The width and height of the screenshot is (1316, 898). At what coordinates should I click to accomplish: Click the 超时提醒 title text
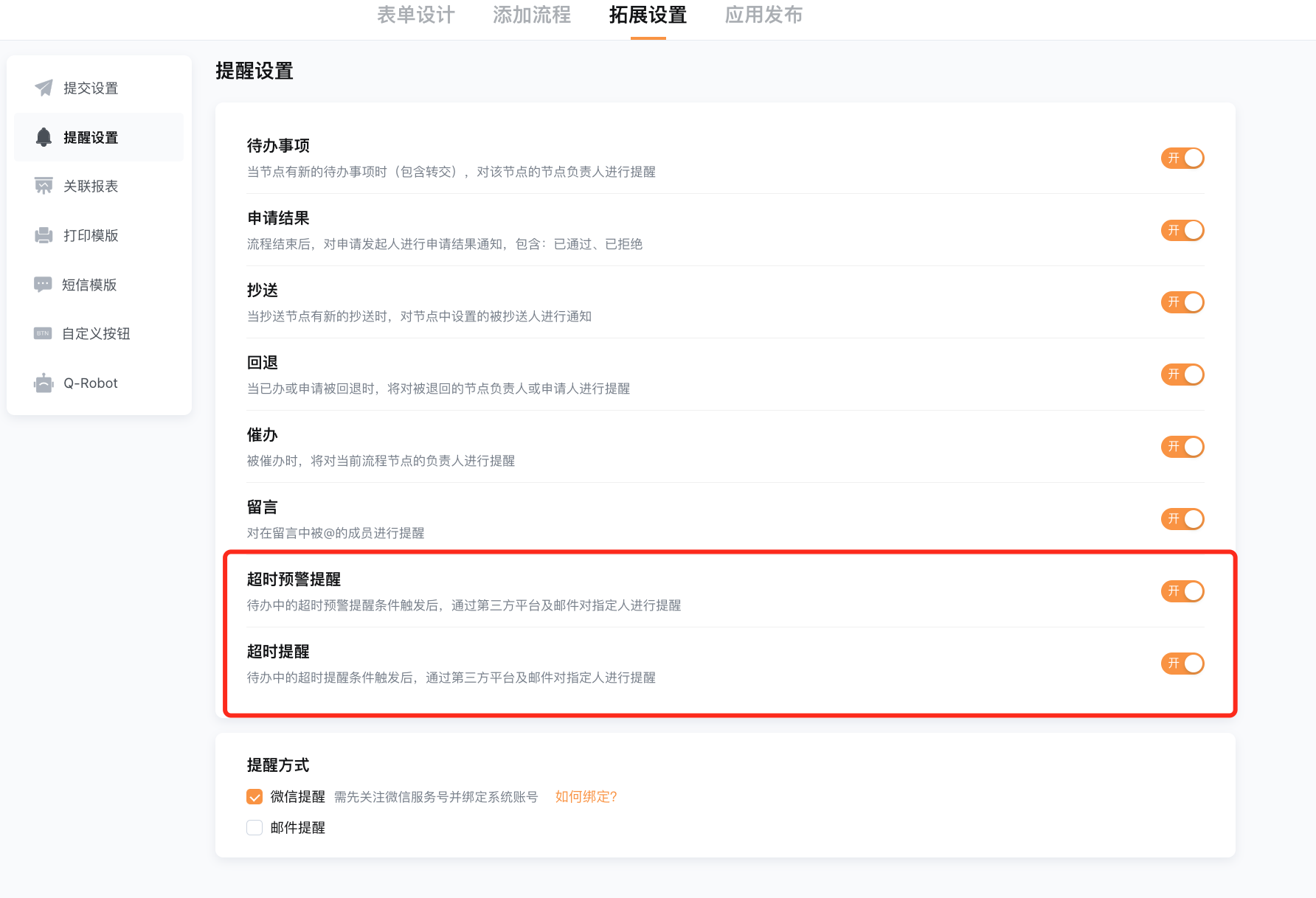pyautogui.click(x=278, y=652)
